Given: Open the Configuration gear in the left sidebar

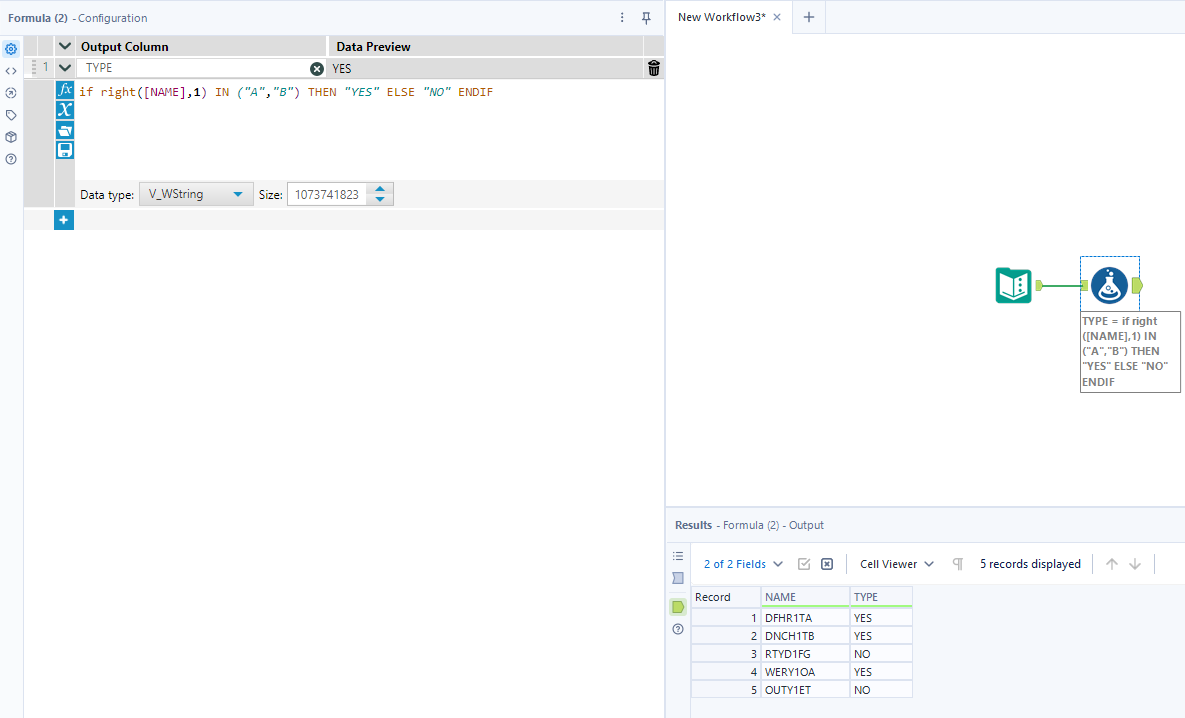Looking at the screenshot, I should 12,48.
